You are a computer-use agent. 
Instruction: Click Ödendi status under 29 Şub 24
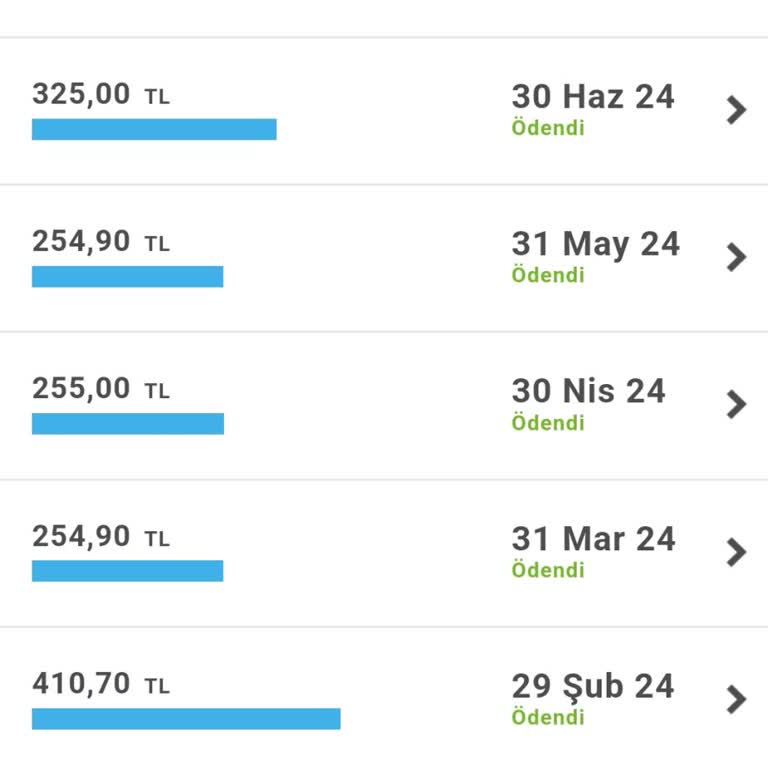[x=548, y=717]
